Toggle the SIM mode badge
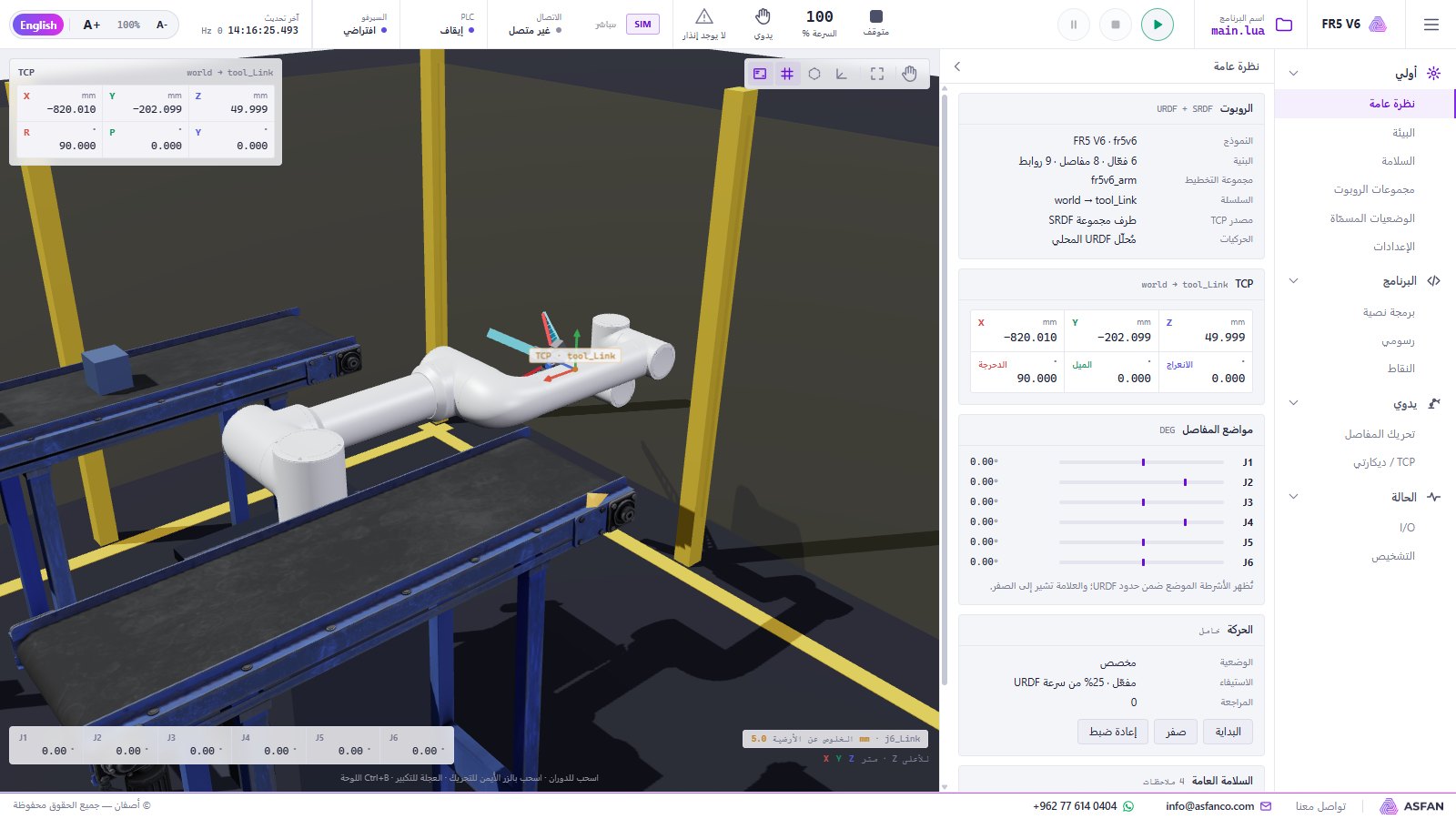Viewport: 1456px width, 819px height. tap(642, 25)
